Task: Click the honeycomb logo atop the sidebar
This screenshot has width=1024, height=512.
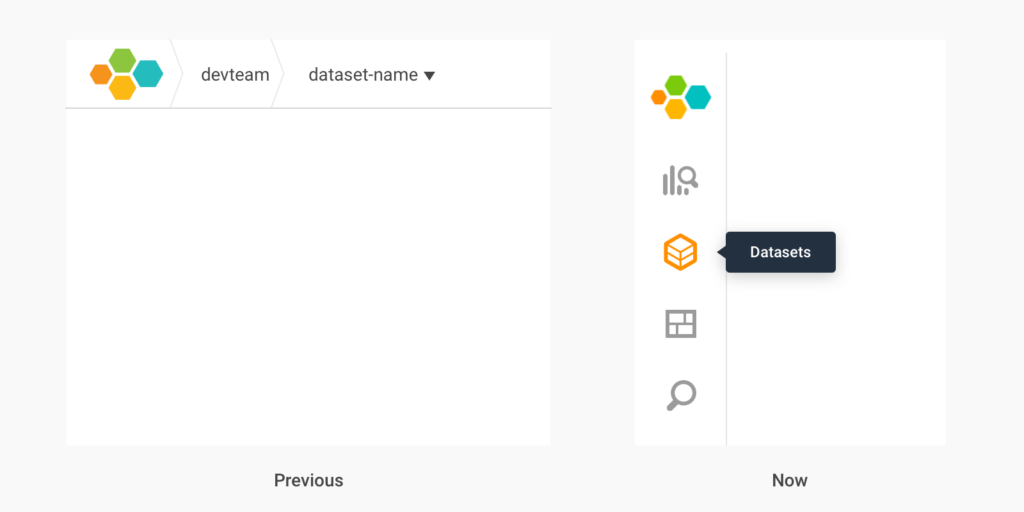Action: 680,97
